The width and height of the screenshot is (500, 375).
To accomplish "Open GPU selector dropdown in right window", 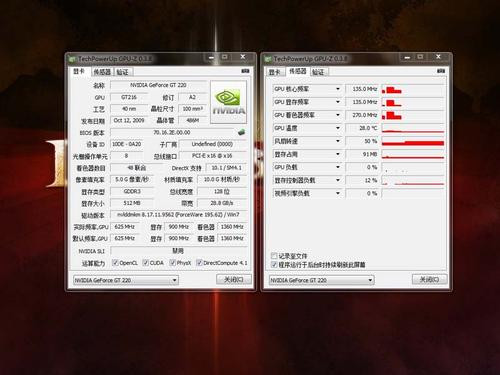I will (321, 280).
